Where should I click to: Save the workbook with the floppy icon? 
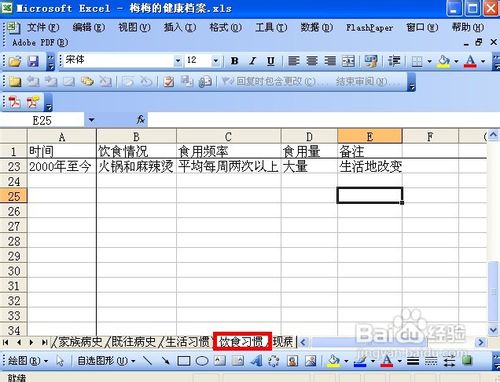(x=33, y=61)
